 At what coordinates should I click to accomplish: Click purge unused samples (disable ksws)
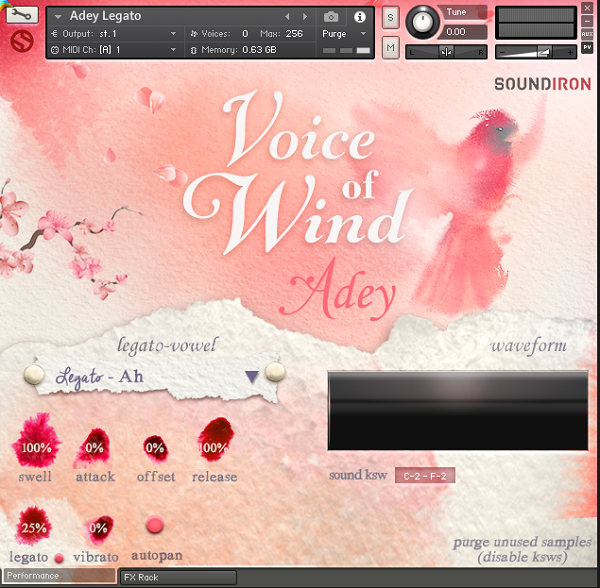click(x=522, y=549)
